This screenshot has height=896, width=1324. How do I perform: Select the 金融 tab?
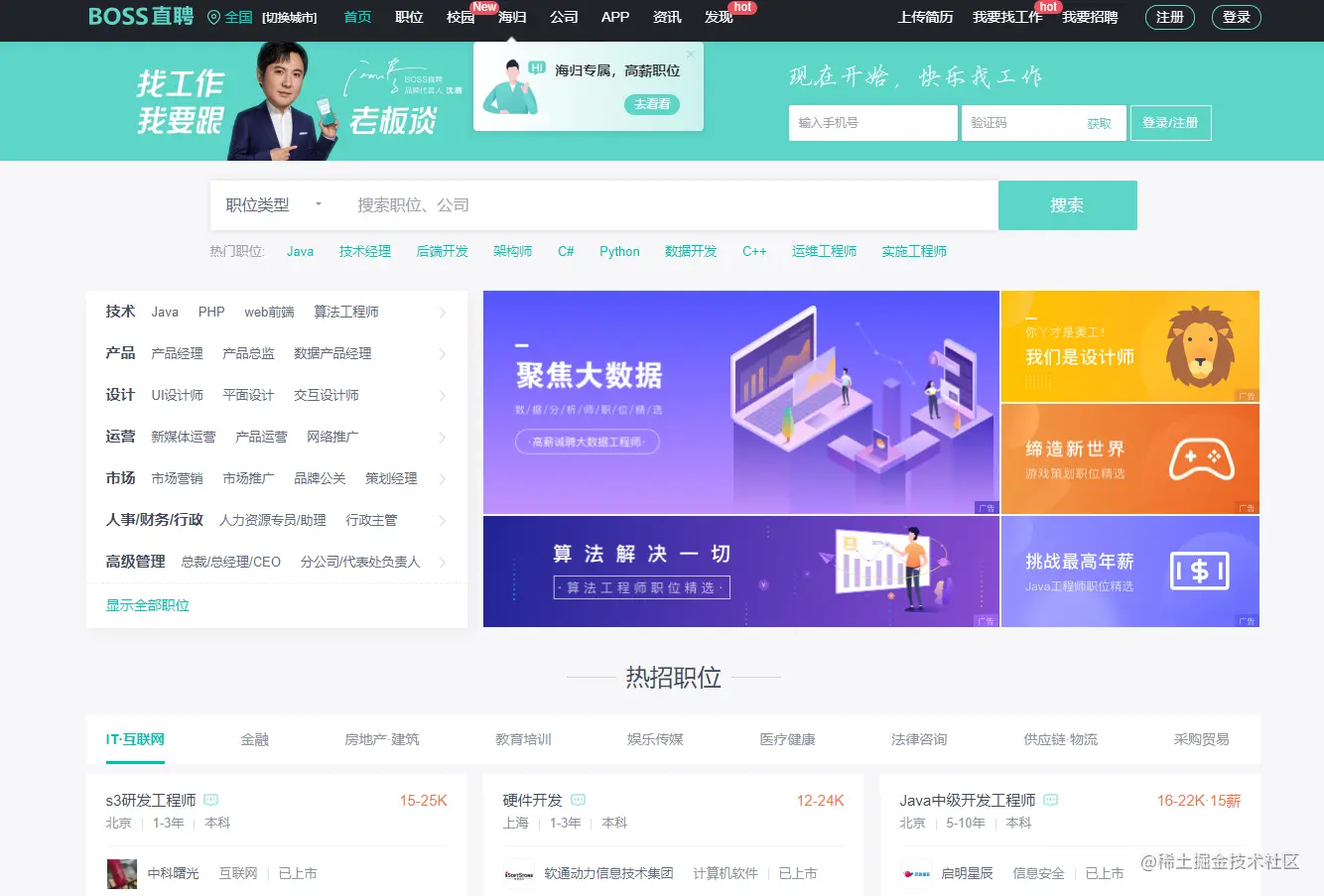pyautogui.click(x=255, y=739)
